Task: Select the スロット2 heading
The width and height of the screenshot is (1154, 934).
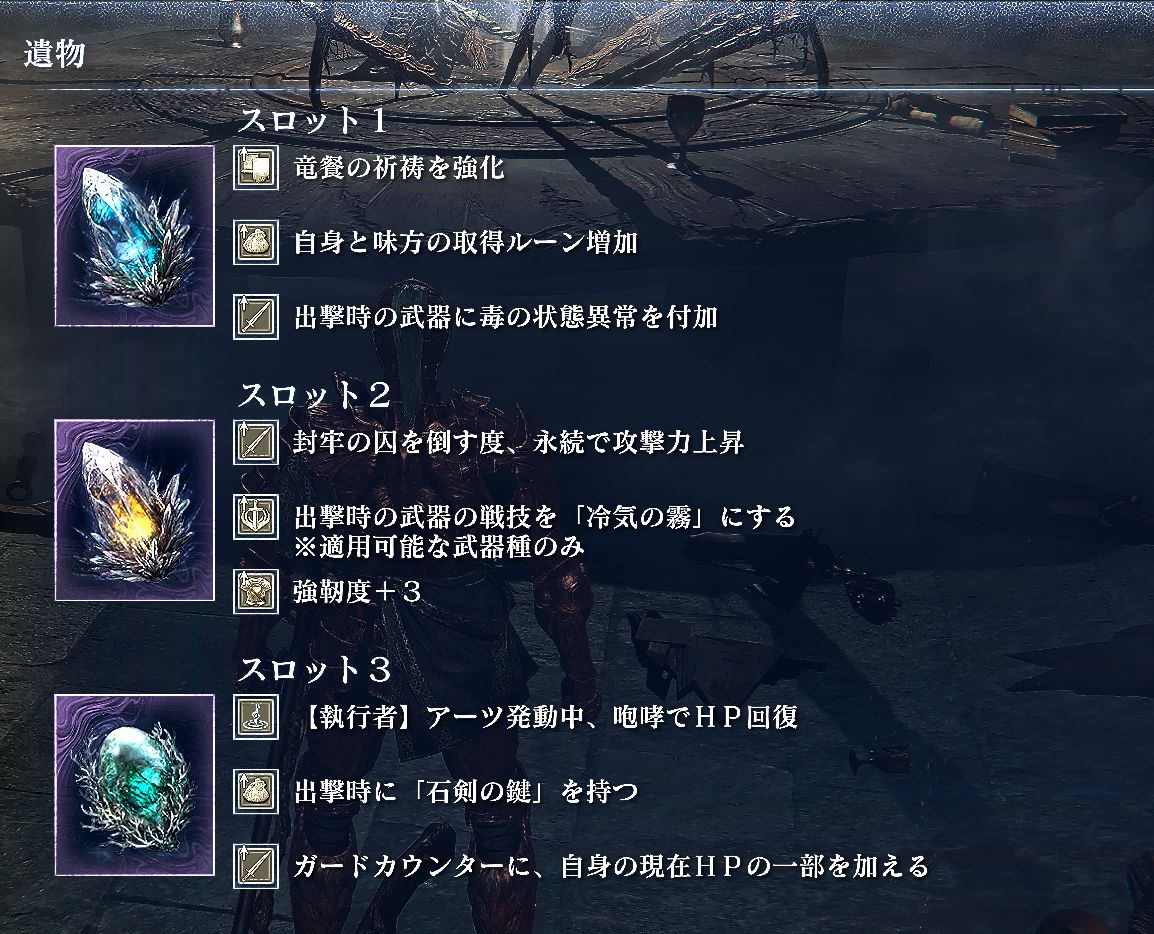Action: click(x=314, y=395)
